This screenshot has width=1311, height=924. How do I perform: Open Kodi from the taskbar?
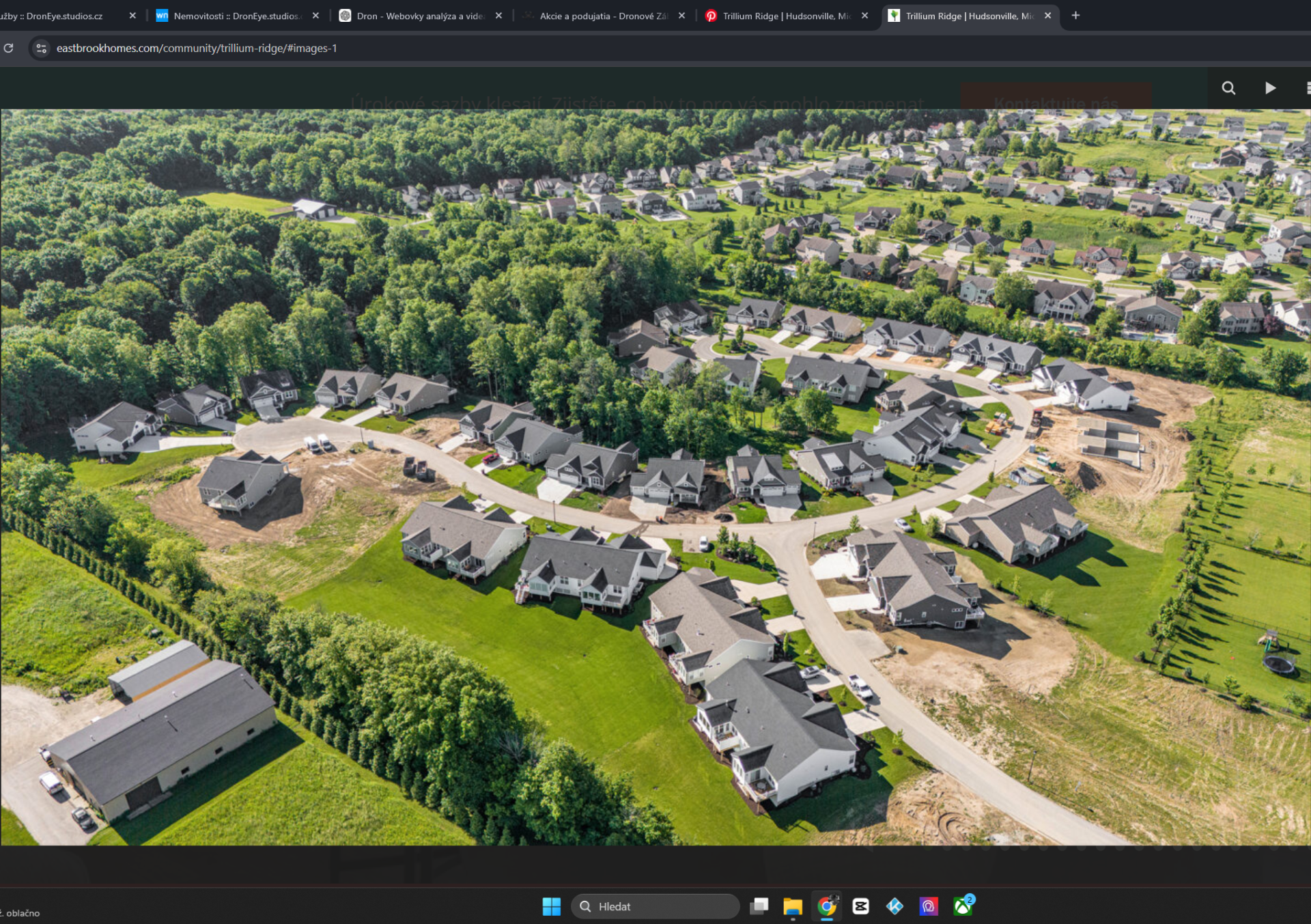pos(894,906)
